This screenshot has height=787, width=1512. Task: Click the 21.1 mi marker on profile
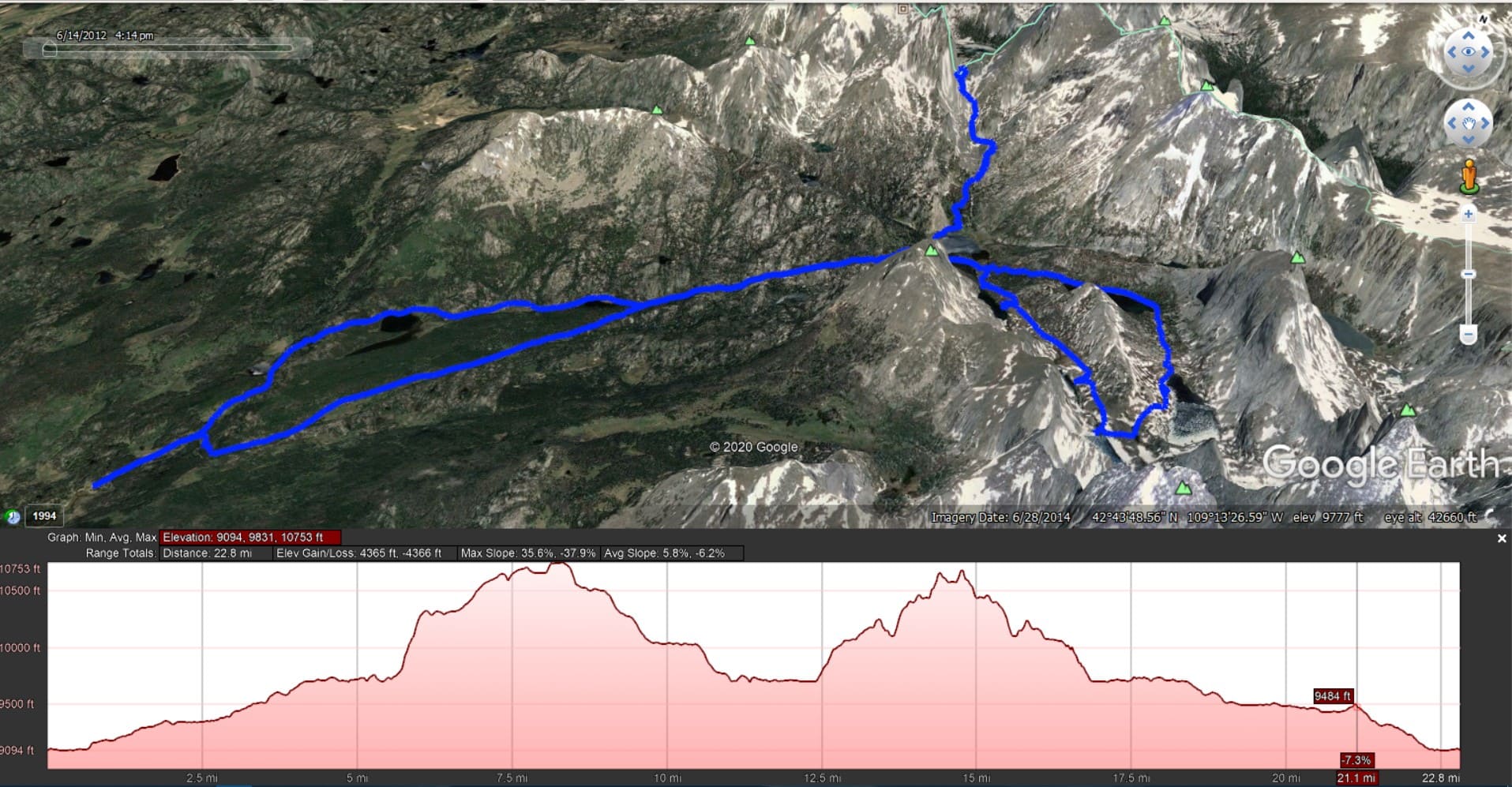click(x=1356, y=778)
